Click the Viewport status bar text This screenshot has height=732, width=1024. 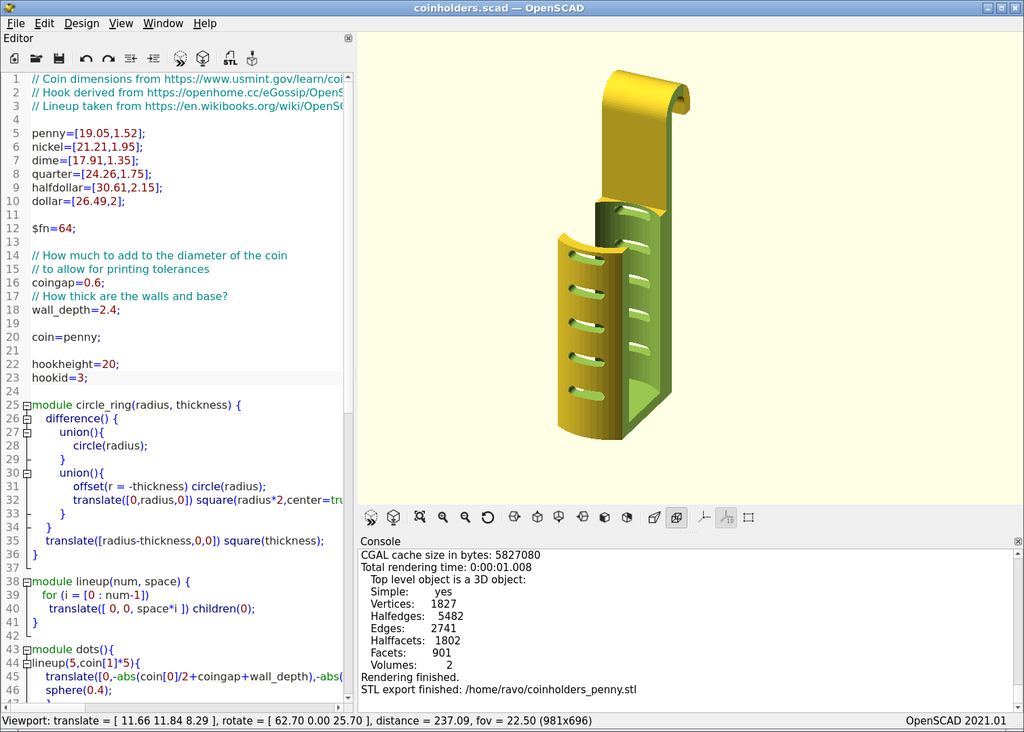click(297, 721)
